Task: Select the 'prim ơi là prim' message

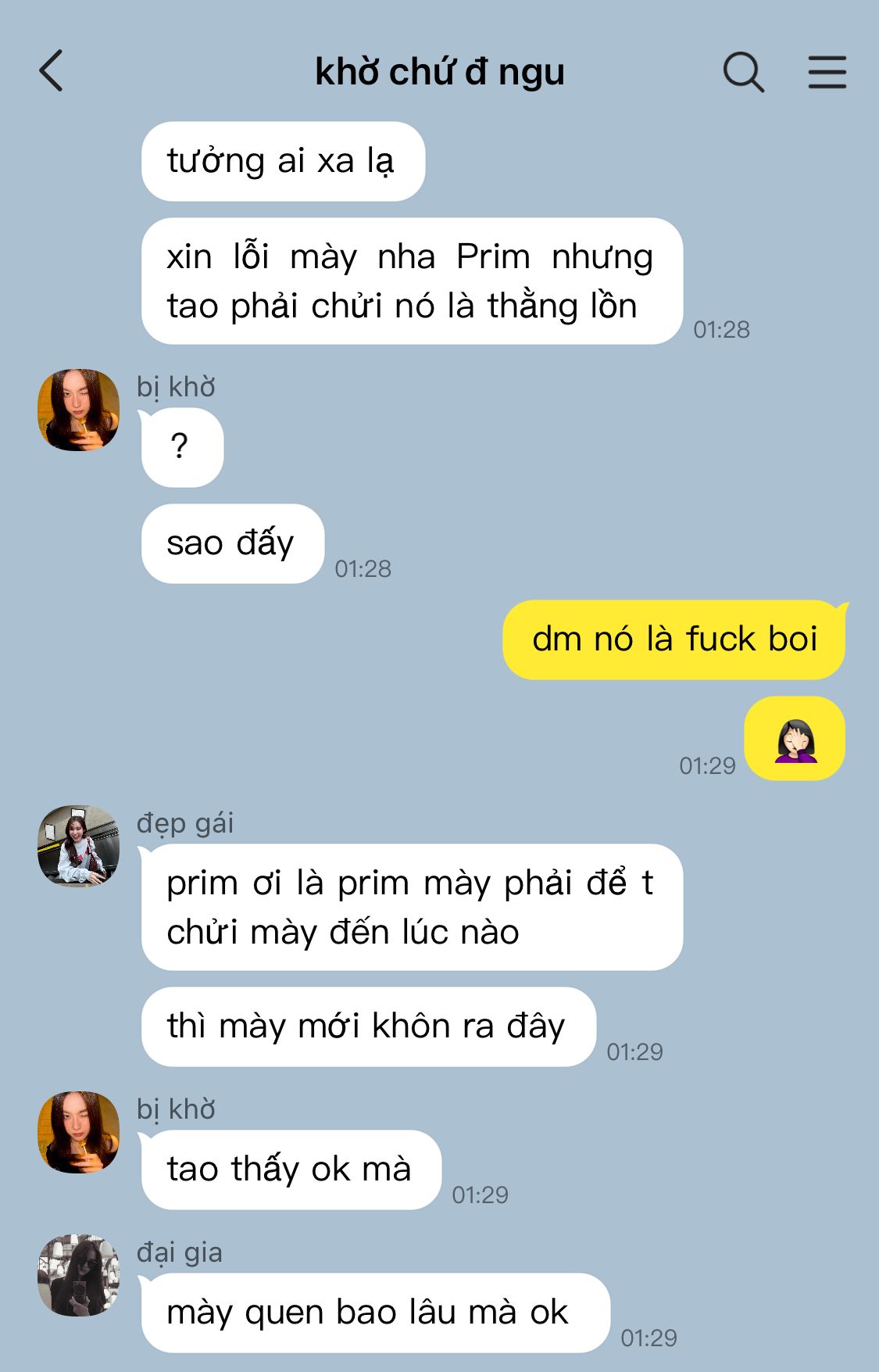Action: click(x=412, y=908)
